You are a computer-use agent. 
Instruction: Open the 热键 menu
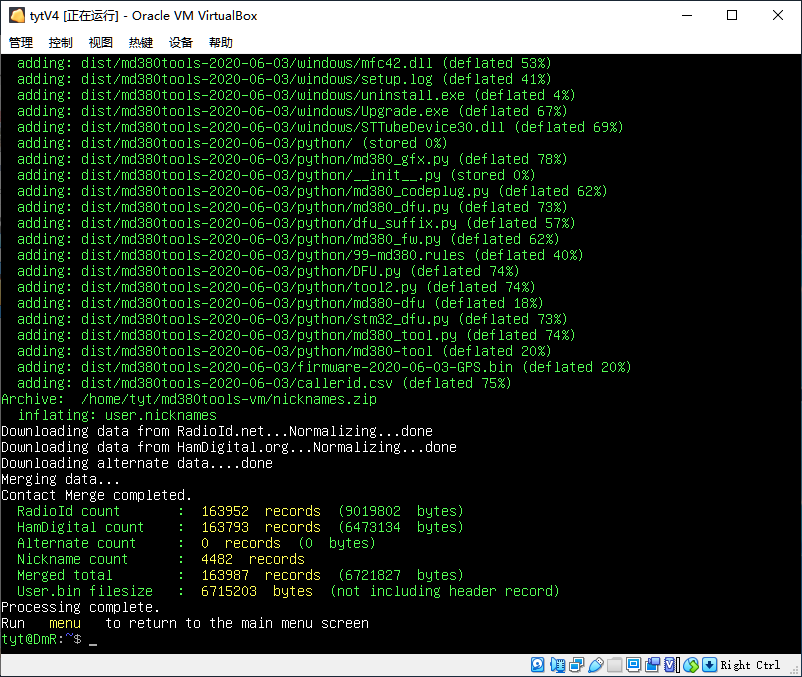(x=141, y=43)
